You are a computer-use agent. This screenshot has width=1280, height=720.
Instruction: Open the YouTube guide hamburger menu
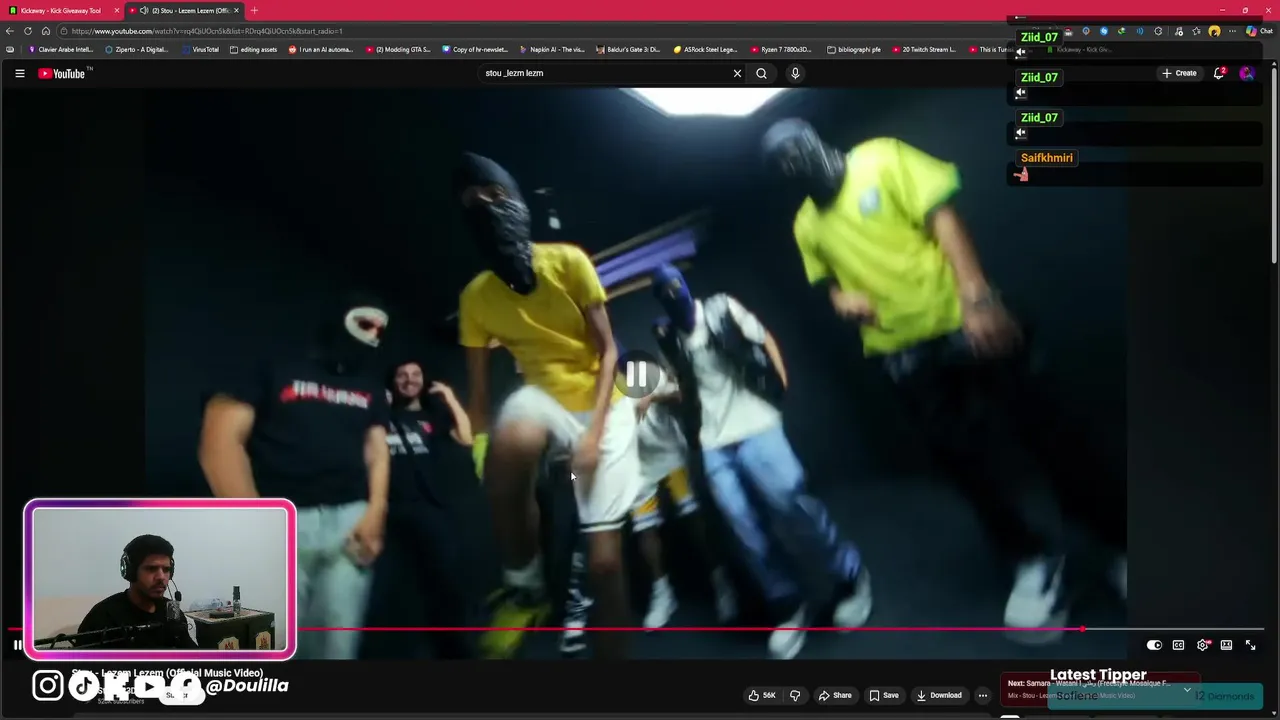click(19, 73)
